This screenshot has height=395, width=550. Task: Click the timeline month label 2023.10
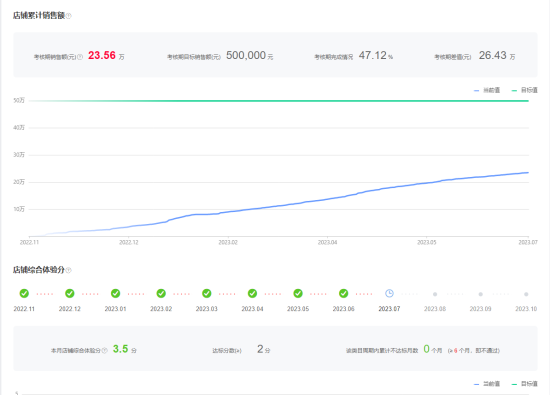coord(526,309)
